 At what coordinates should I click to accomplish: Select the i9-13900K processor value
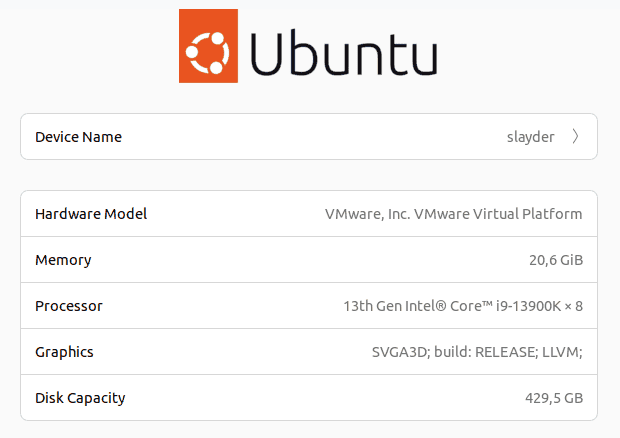pos(463,306)
